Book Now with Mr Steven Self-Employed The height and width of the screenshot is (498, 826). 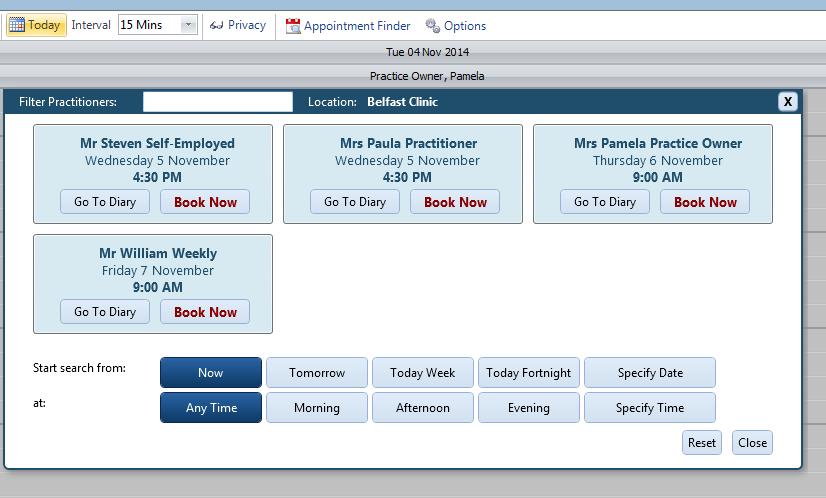[x=205, y=202]
